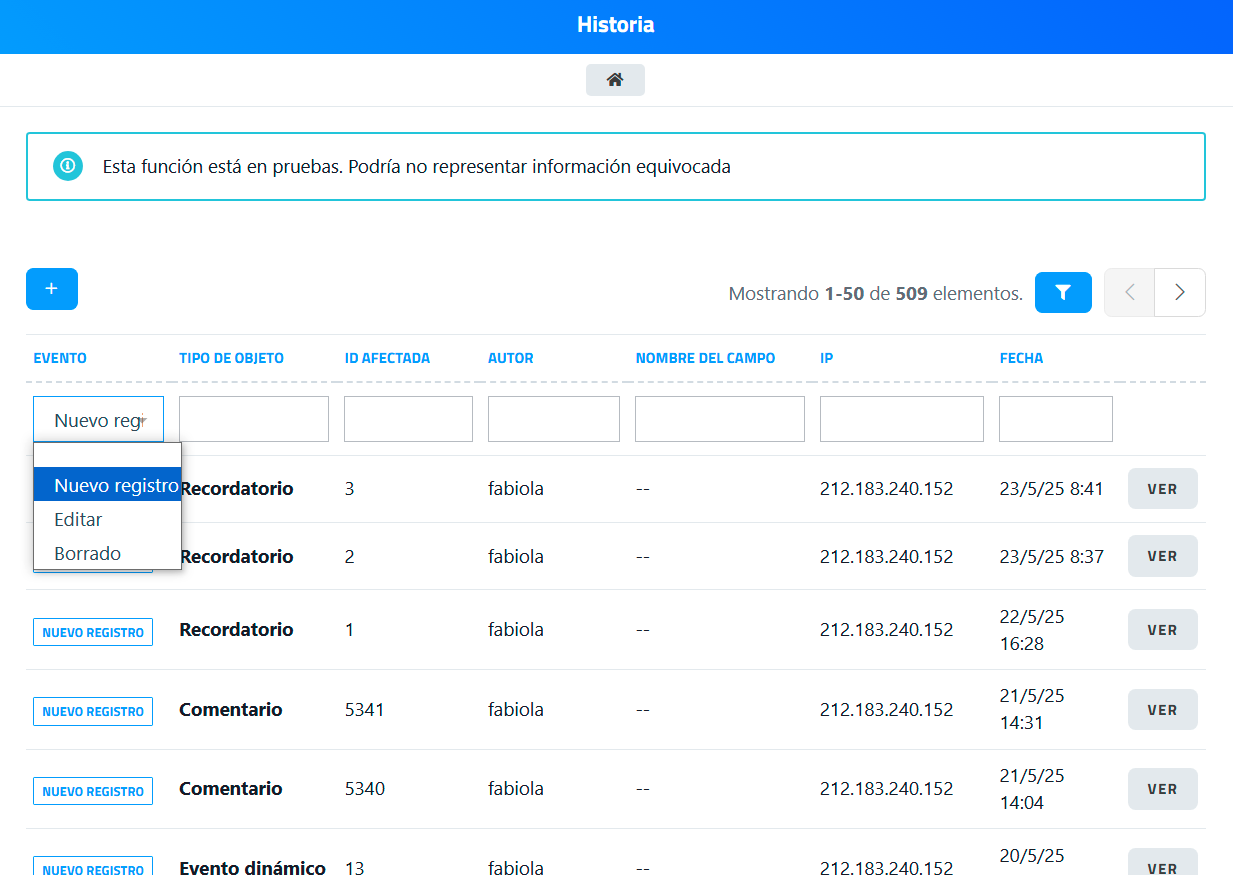The width and height of the screenshot is (1233, 875).
Task: Click VER button for Recordatorio ID 3
Action: pos(1162,489)
